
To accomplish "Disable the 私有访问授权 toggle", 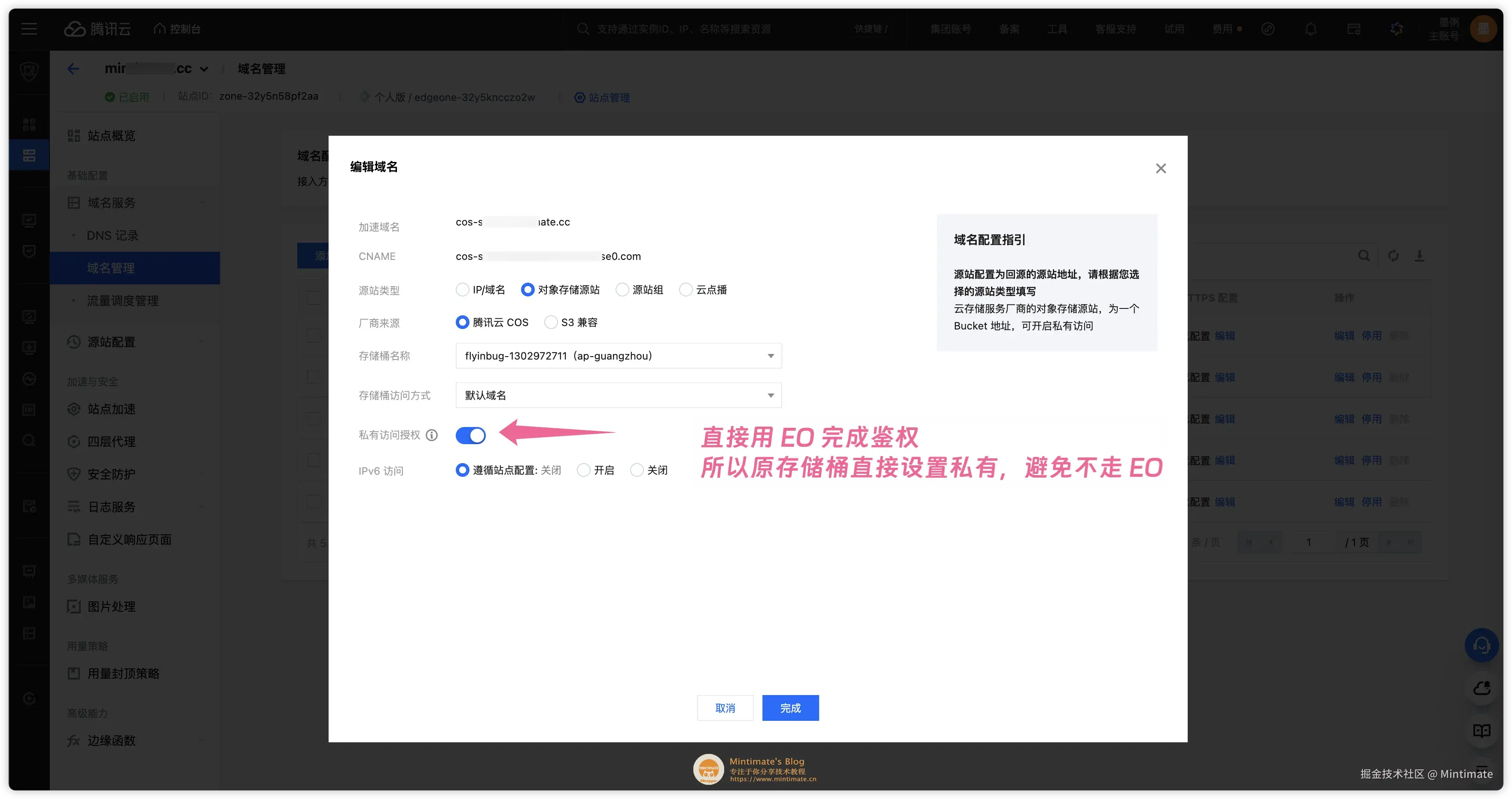I will coord(470,436).
